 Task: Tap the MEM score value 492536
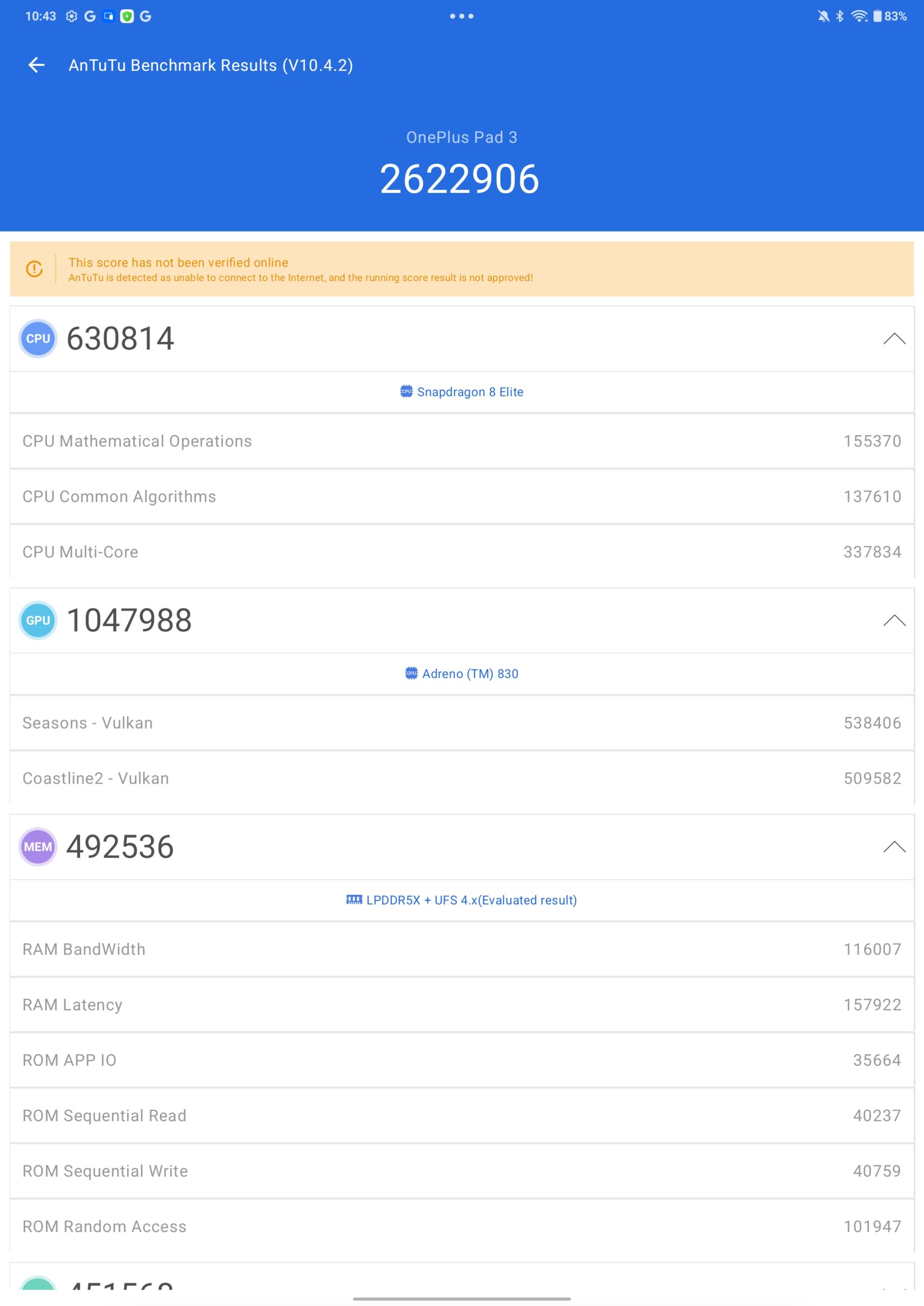pos(120,846)
